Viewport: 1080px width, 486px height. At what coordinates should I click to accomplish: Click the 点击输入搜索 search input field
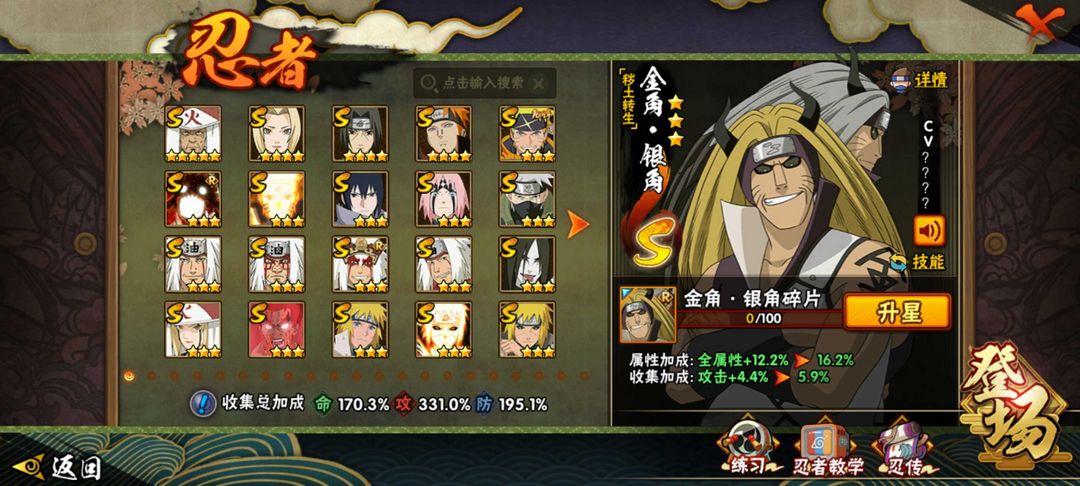point(484,83)
